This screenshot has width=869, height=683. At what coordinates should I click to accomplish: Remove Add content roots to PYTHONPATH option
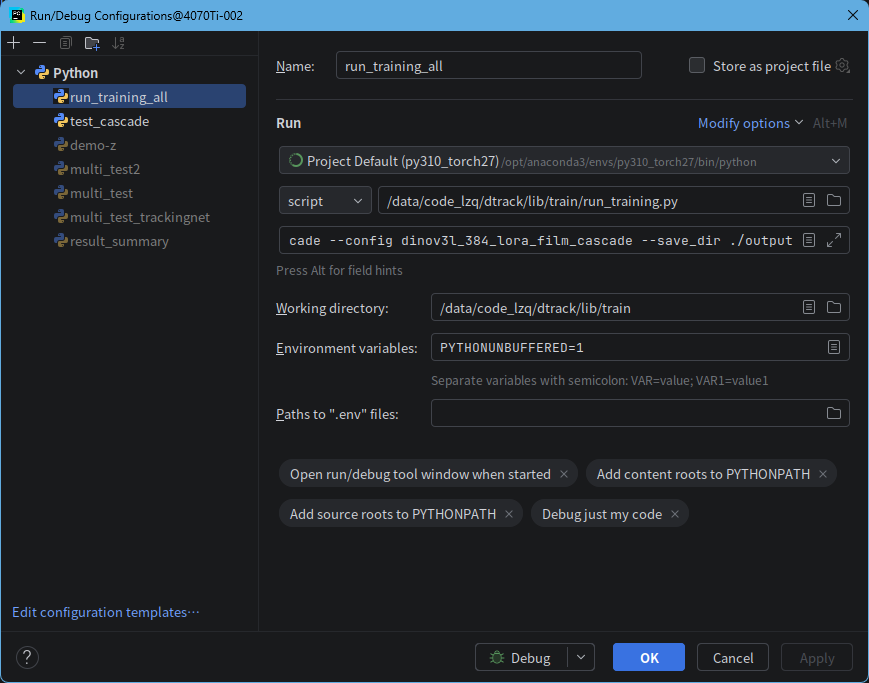(x=823, y=474)
